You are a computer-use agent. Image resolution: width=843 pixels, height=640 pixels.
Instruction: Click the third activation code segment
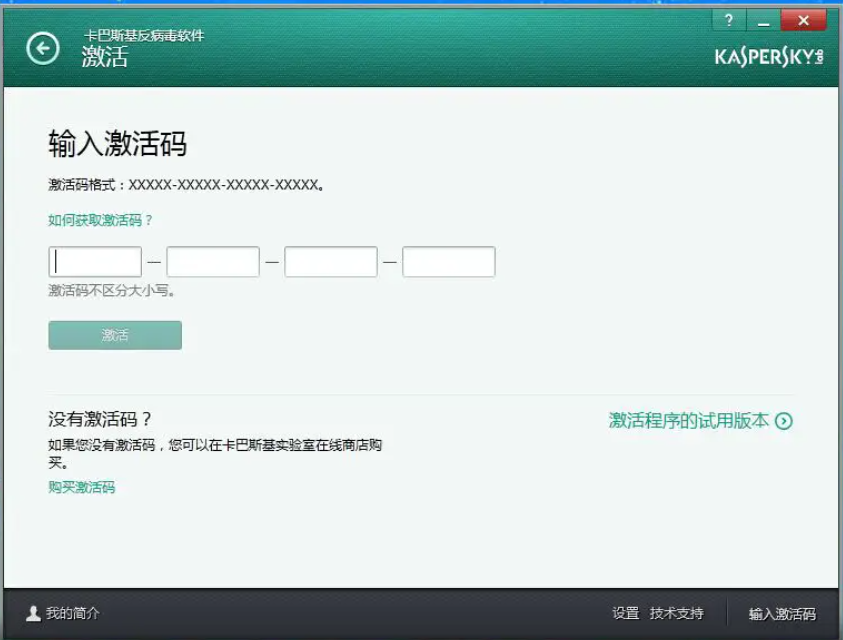point(330,261)
